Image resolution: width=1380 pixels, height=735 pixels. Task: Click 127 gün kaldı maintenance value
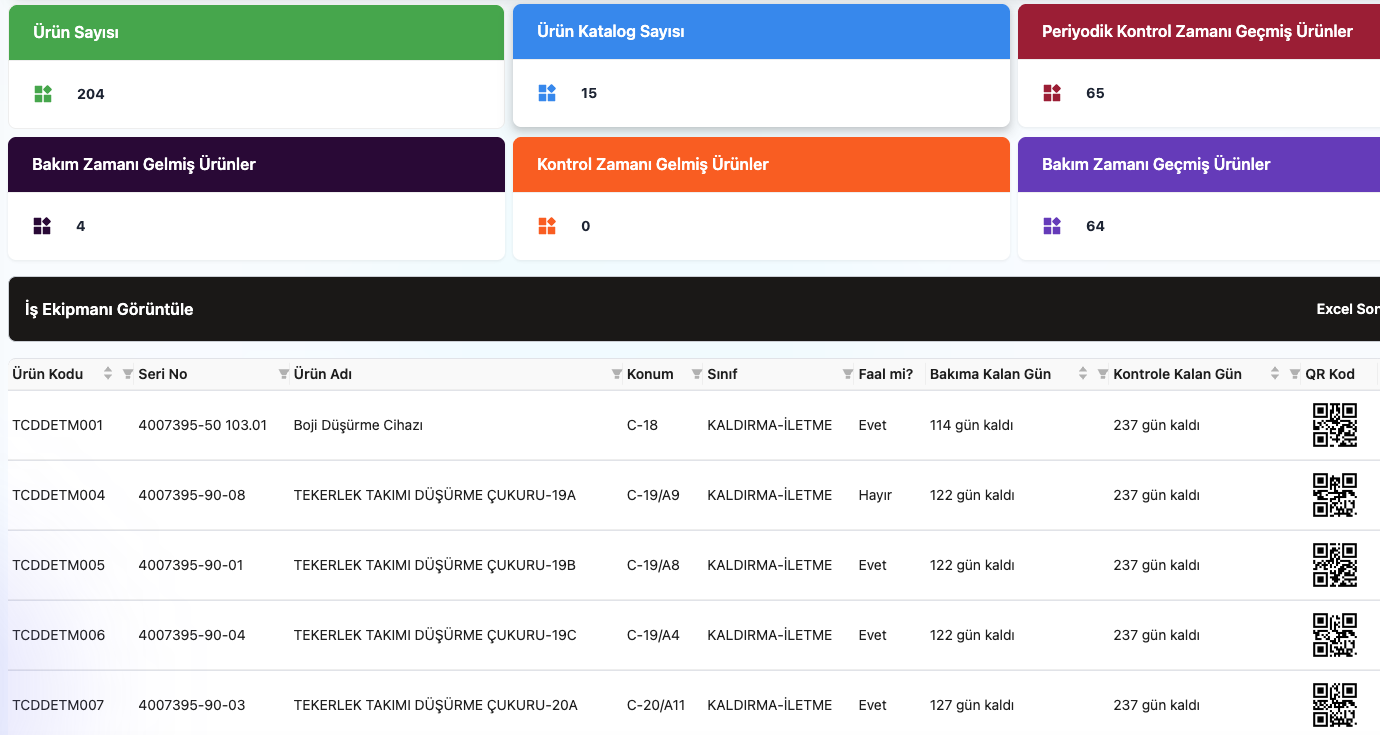[x=973, y=705]
